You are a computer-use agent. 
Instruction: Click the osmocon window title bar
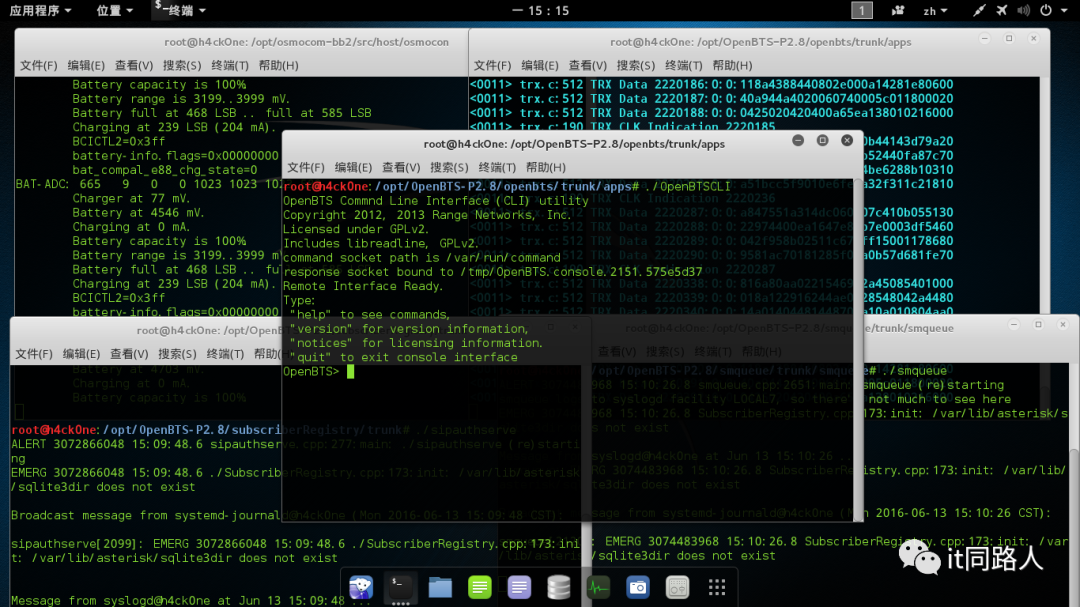pos(241,42)
